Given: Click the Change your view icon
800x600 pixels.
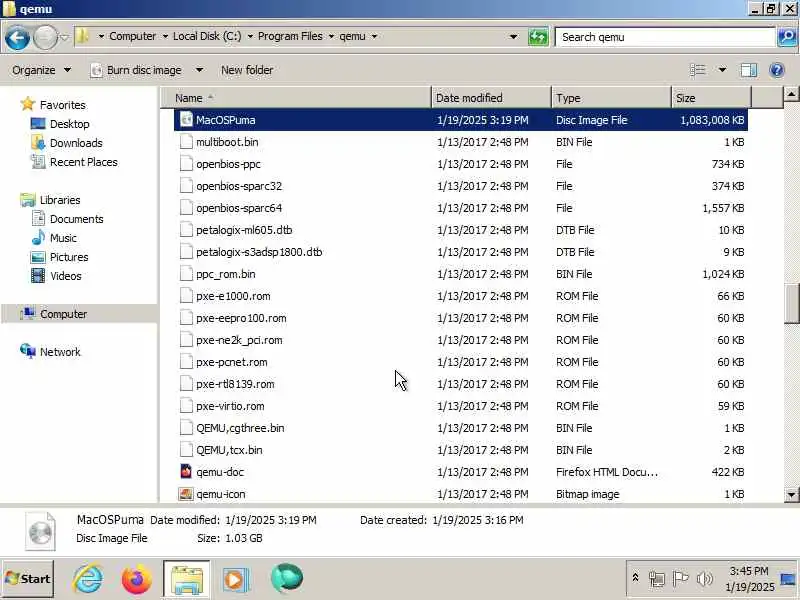Looking at the screenshot, I should 697,70.
